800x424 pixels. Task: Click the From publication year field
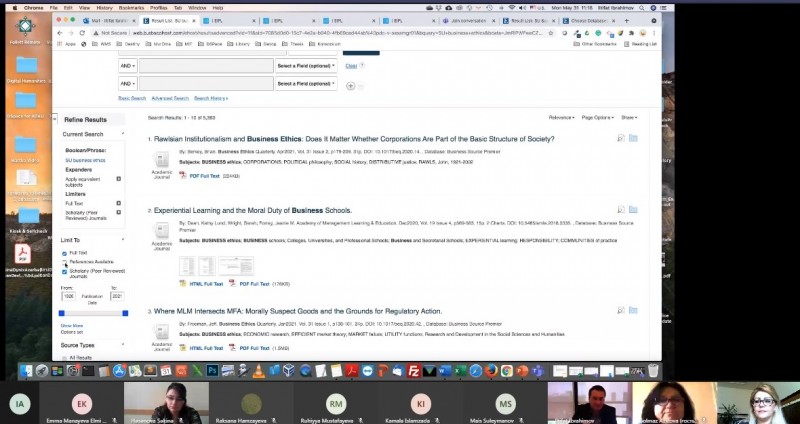point(68,296)
